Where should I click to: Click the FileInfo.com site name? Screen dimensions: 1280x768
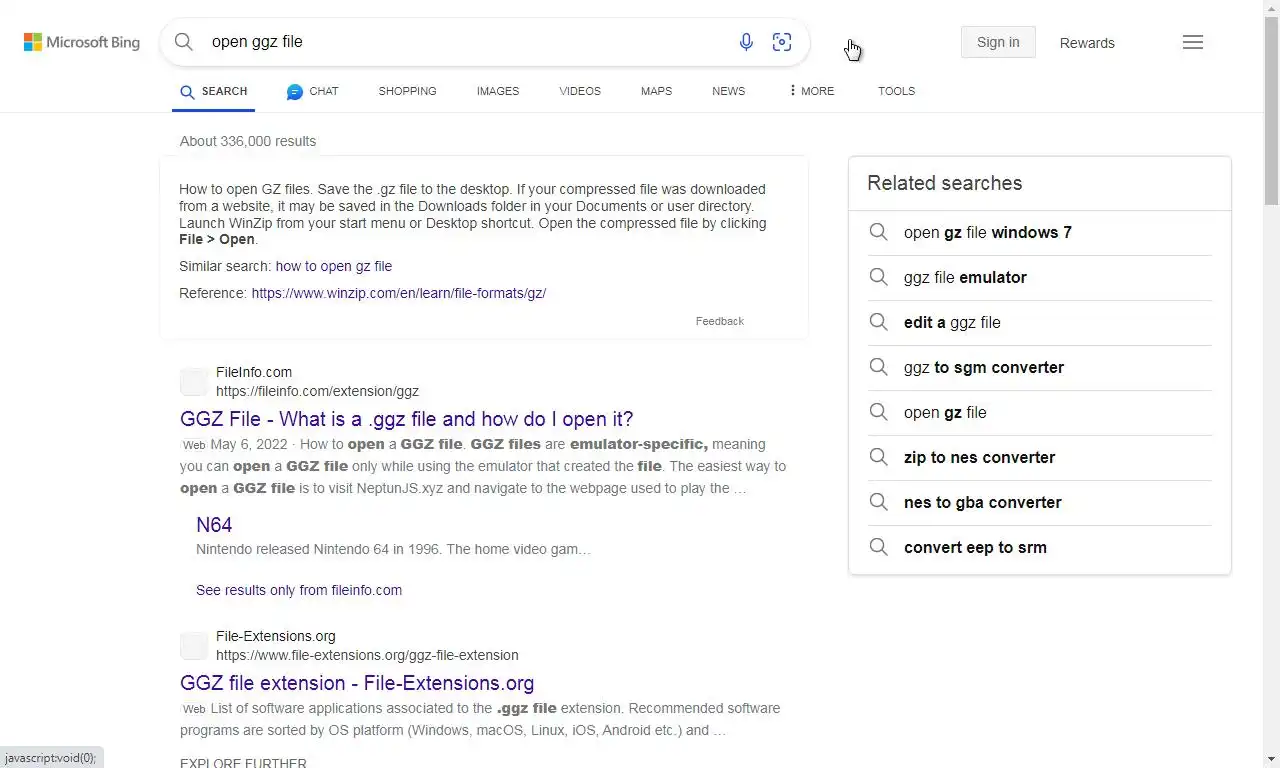254,372
